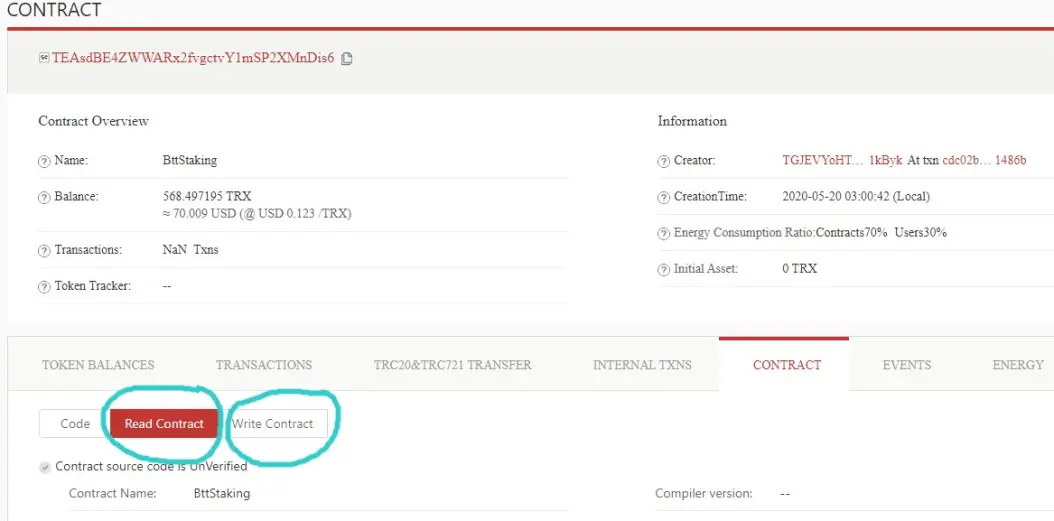Switch to the Transactions tab

click(x=264, y=365)
